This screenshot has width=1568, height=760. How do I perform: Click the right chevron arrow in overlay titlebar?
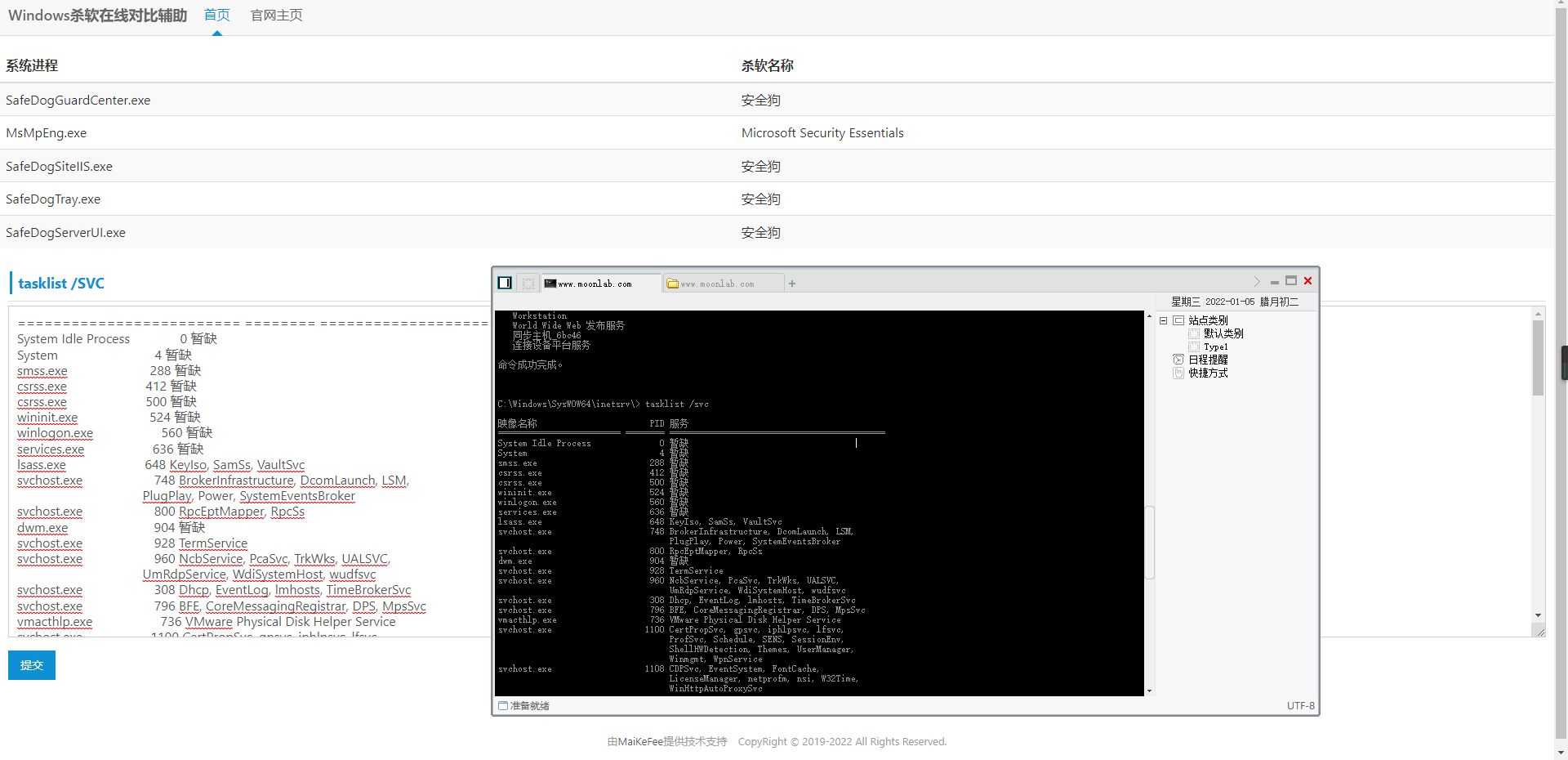click(x=1257, y=281)
